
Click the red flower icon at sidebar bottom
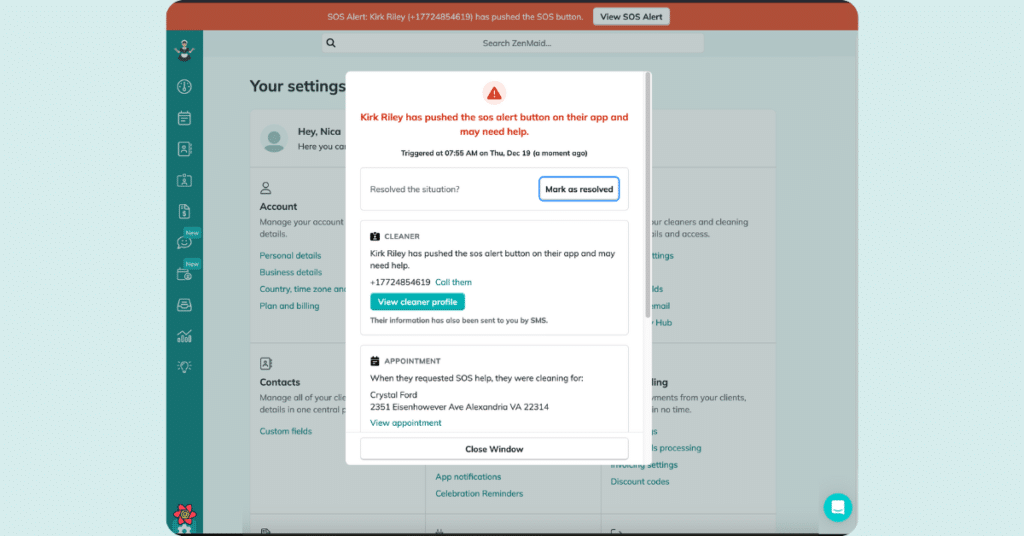(x=184, y=514)
